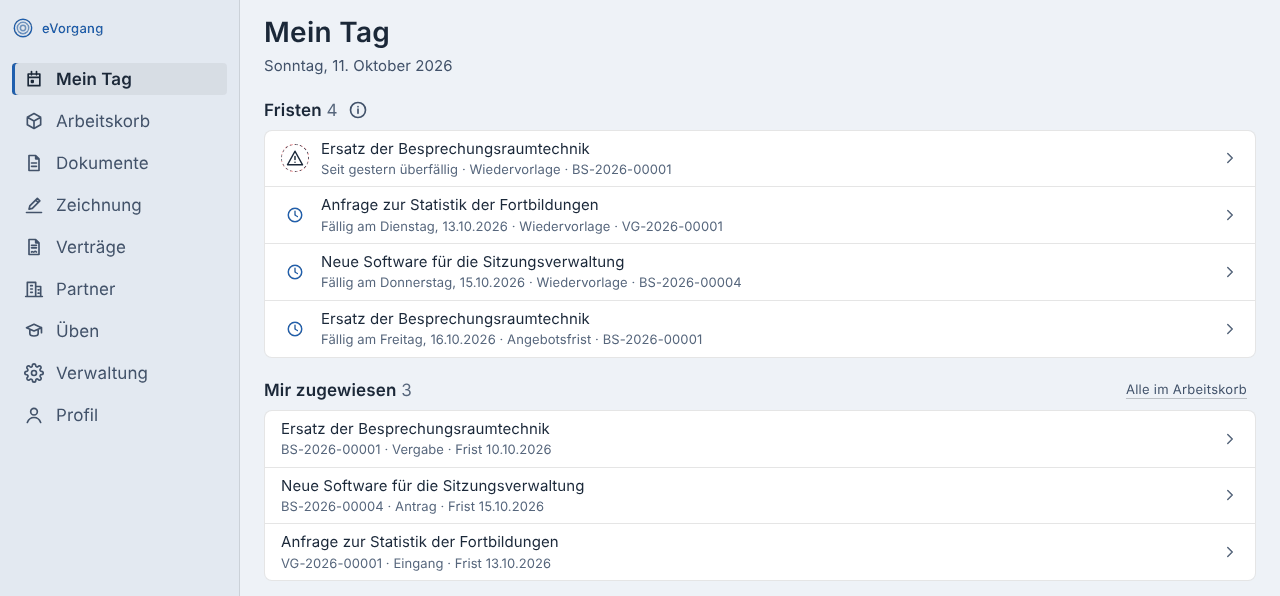Click the Fristen section heading
1280x596 pixels.
tap(293, 110)
